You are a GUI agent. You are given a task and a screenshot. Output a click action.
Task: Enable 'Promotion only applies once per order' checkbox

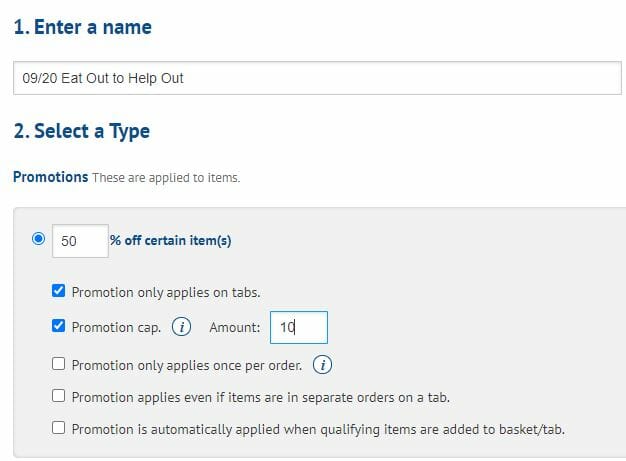pos(59,363)
